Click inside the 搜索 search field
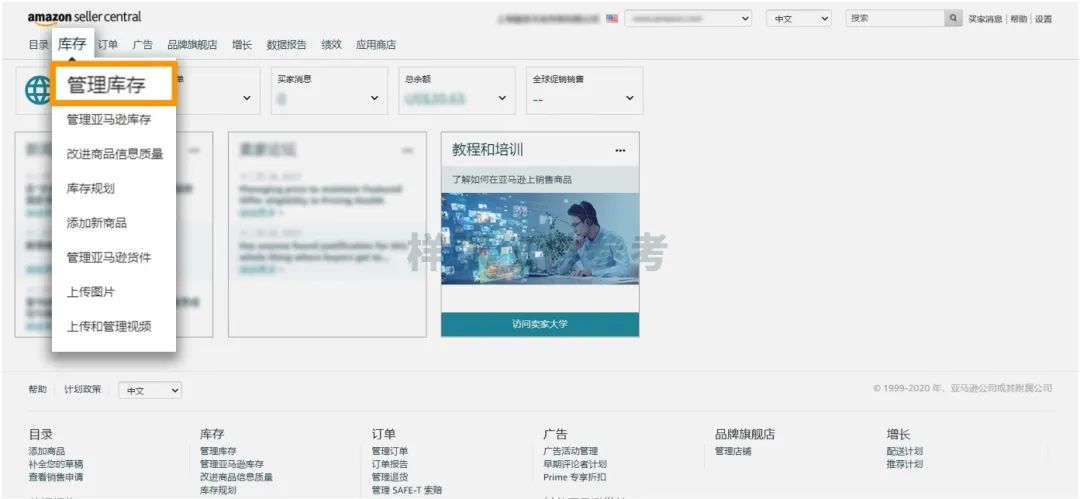Viewport: 1080px width, 499px height. click(895, 19)
